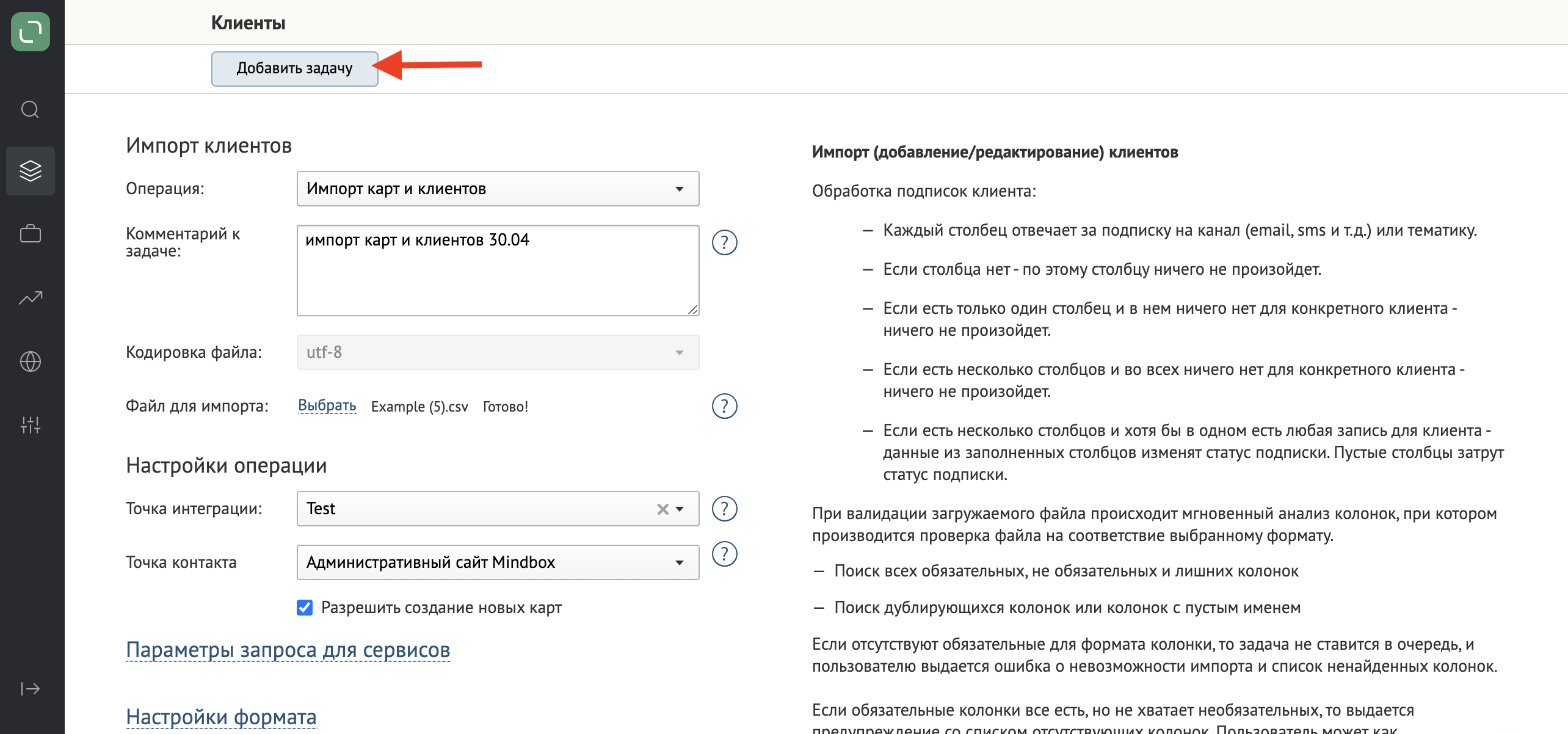Click the 'Точка контакта' label
1568x734 pixels.
click(181, 562)
